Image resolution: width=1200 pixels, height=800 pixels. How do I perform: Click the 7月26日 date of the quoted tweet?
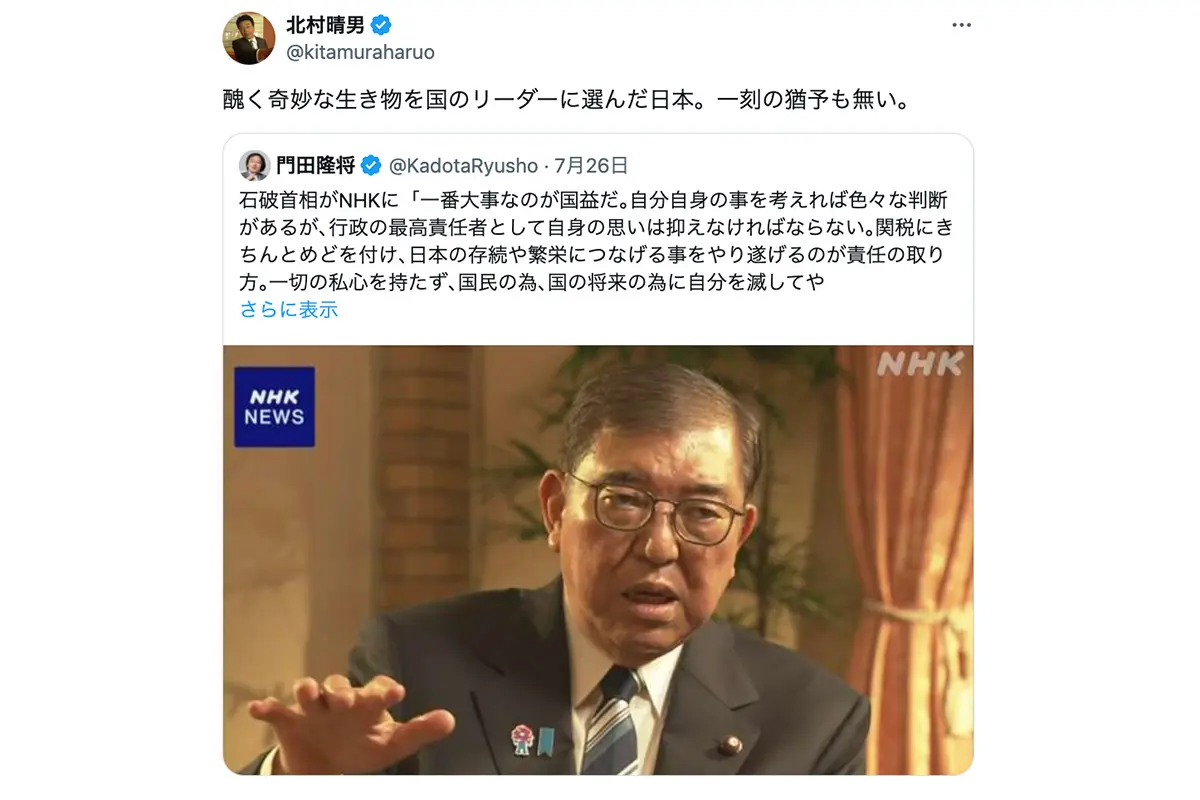[591, 166]
